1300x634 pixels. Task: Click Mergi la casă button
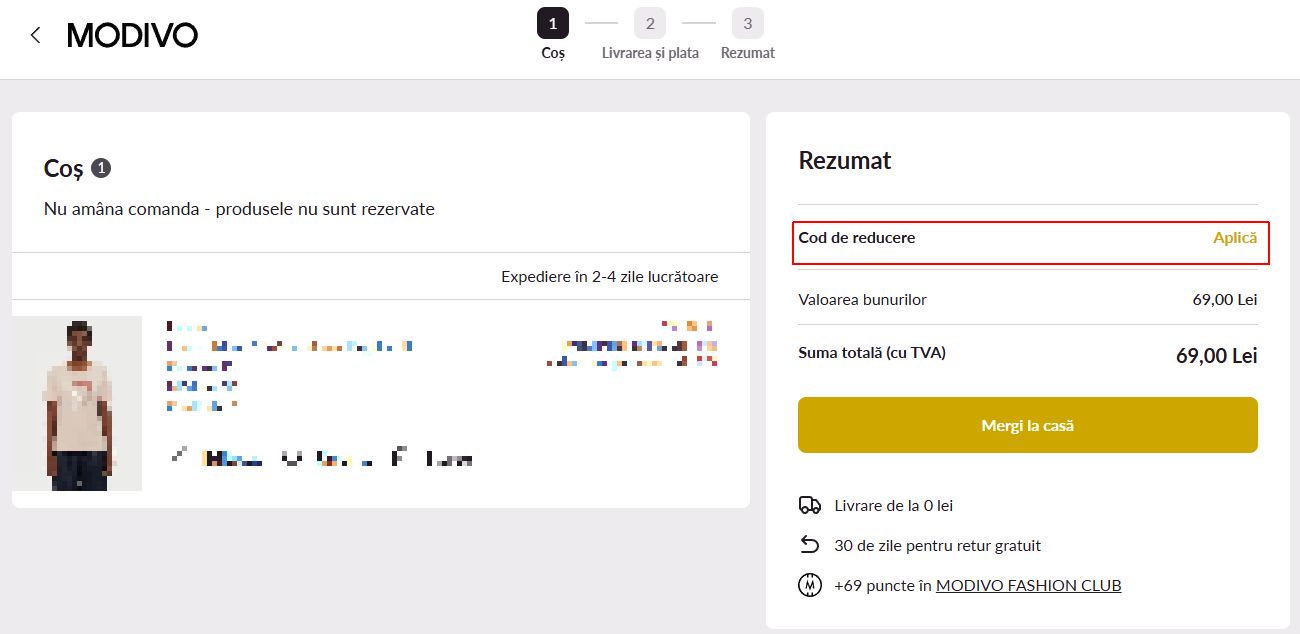pyautogui.click(x=1027, y=425)
